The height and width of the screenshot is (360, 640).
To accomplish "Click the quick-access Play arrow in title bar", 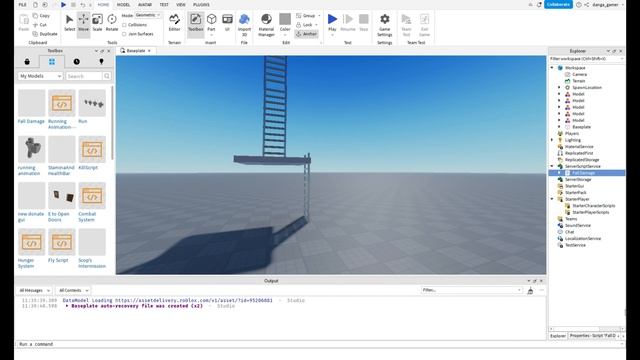I will click(x=63, y=4).
